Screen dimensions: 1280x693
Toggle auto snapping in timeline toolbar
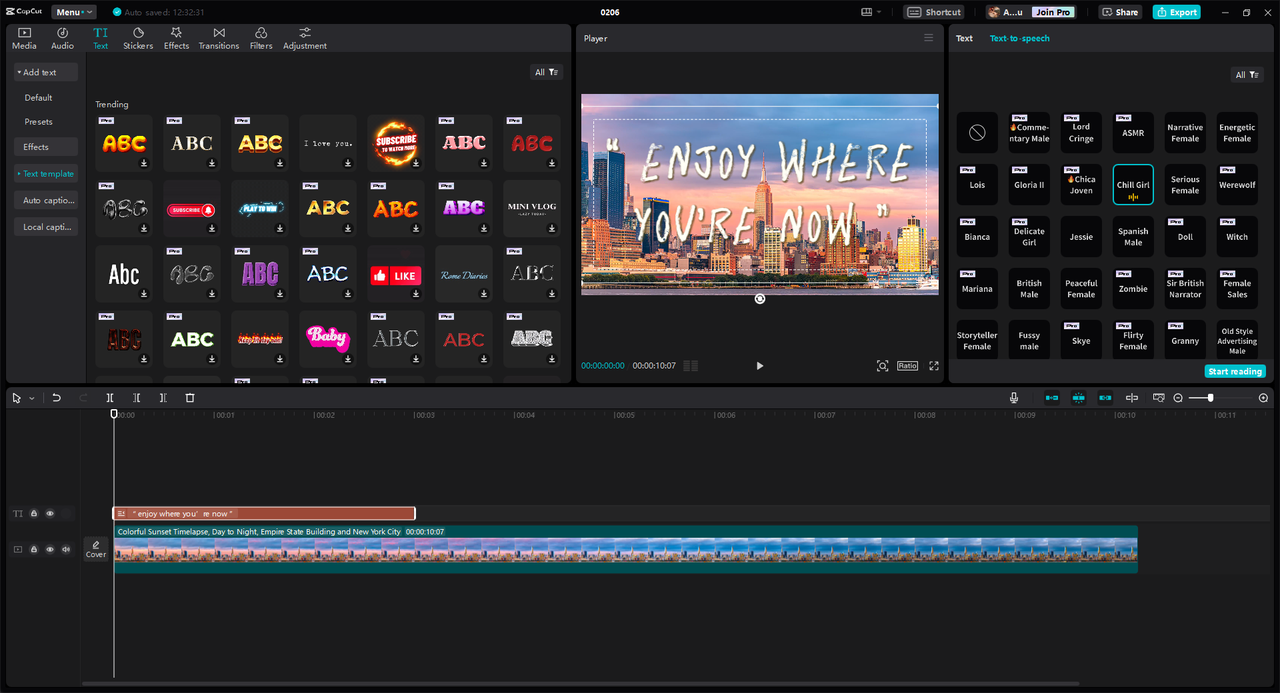[1078, 398]
